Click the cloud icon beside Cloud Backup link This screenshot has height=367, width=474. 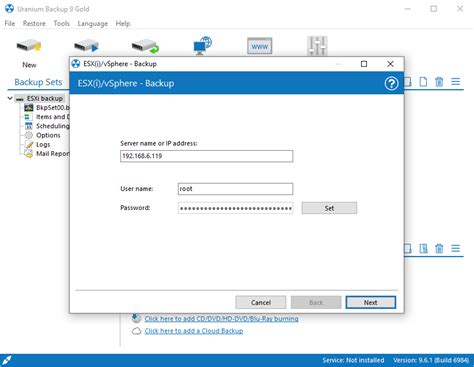[136, 331]
